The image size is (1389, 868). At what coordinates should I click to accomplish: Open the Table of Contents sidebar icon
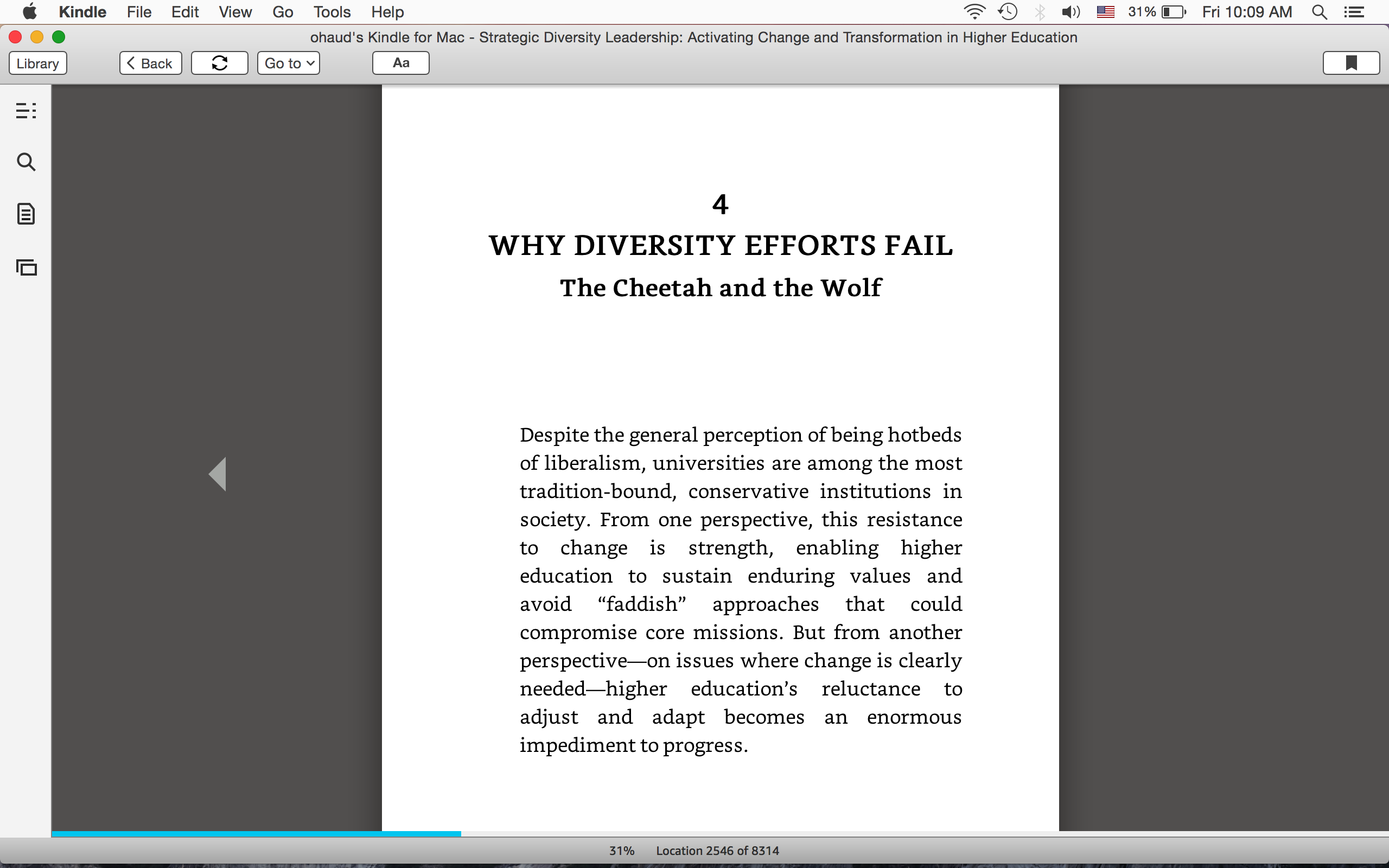pyautogui.click(x=26, y=110)
